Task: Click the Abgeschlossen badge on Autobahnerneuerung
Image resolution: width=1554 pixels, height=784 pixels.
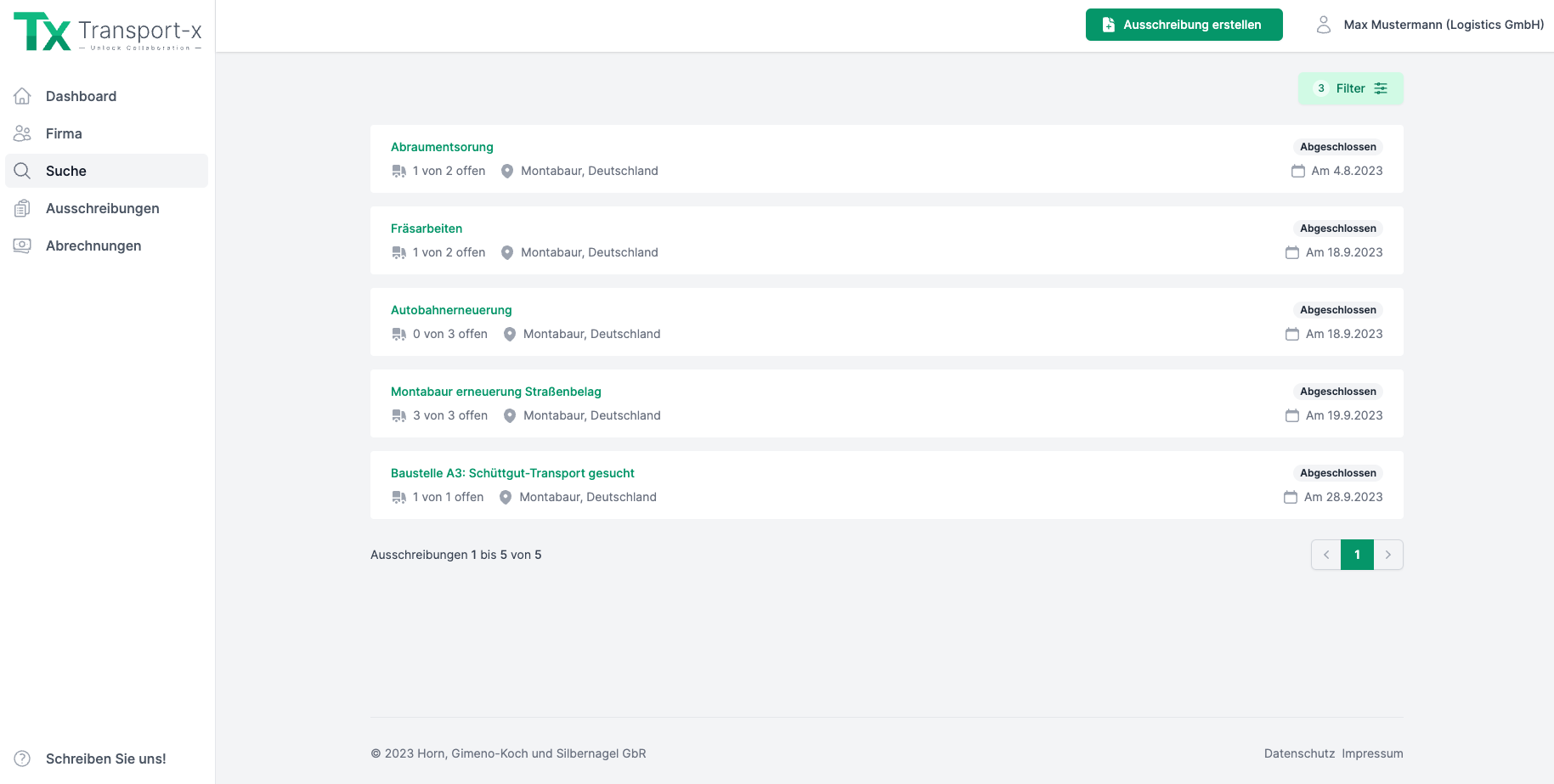Action: [1337, 309]
